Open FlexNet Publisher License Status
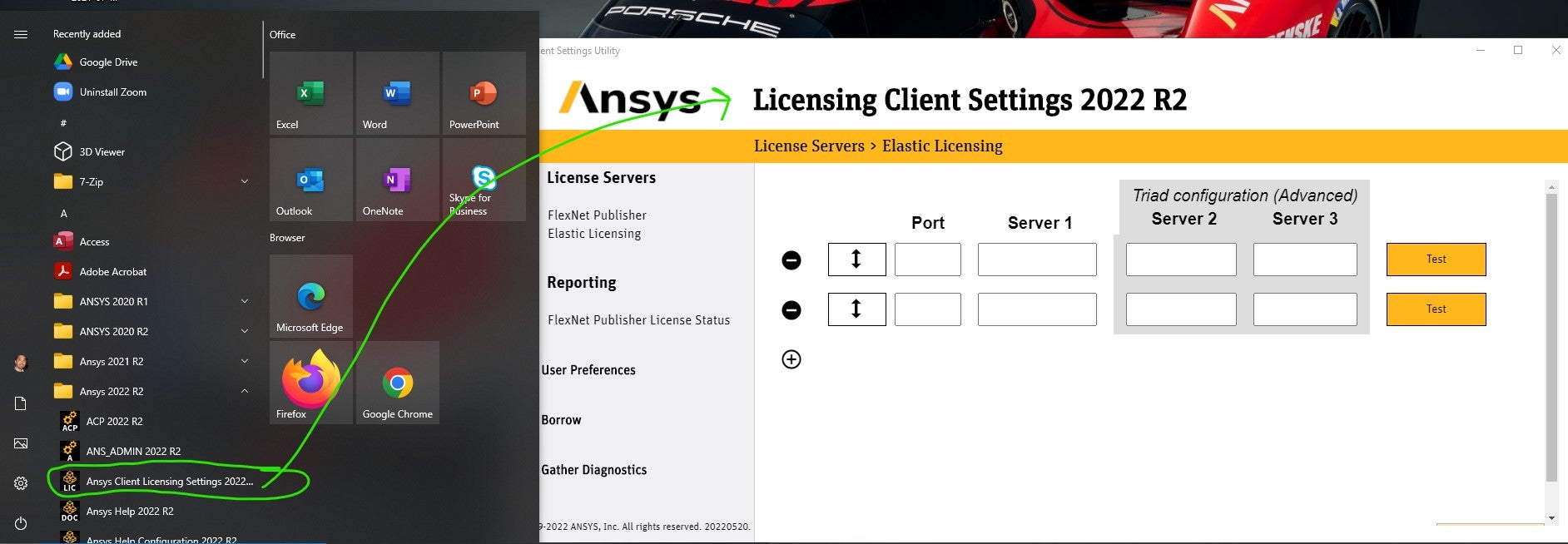1568x544 pixels. [x=638, y=320]
